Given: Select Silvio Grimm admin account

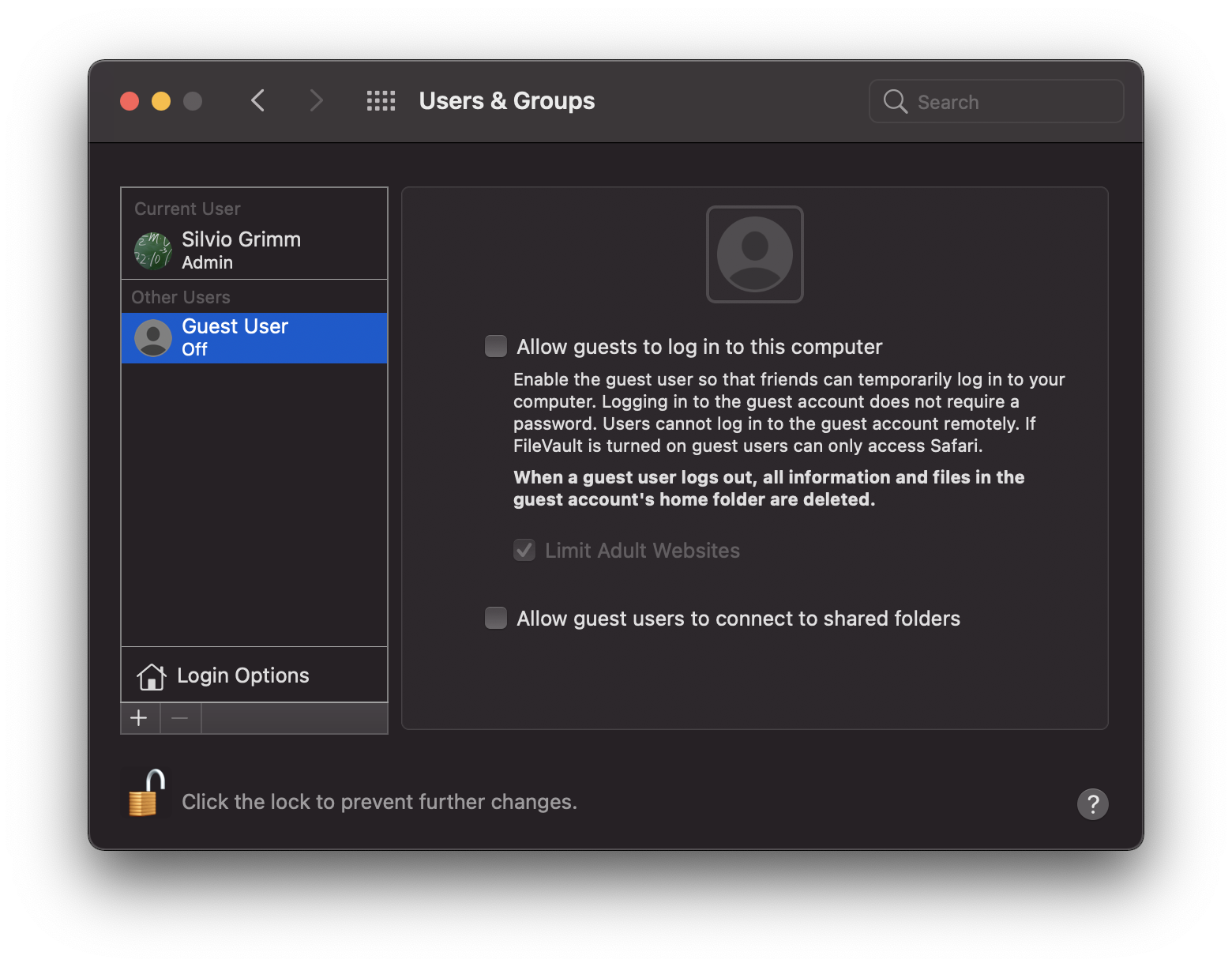Looking at the screenshot, I should pyautogui.click(x=241, y=250).
